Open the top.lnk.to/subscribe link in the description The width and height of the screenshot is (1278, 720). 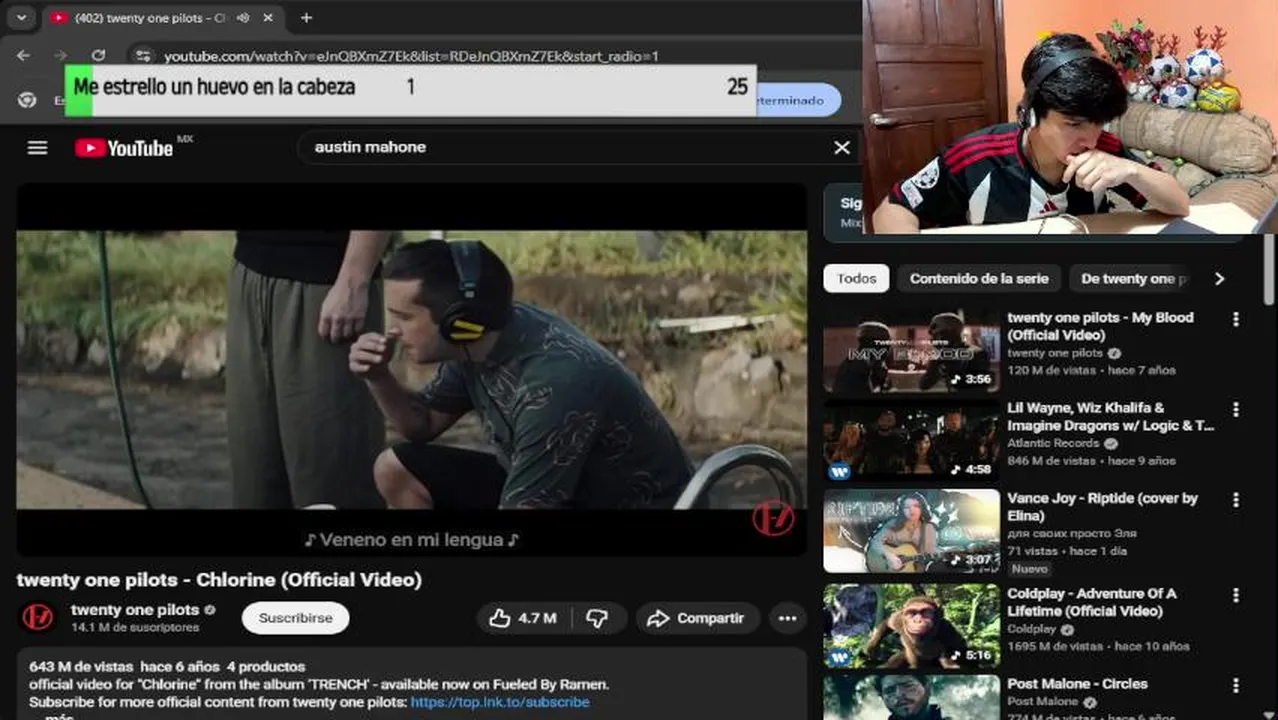(500, 702)
